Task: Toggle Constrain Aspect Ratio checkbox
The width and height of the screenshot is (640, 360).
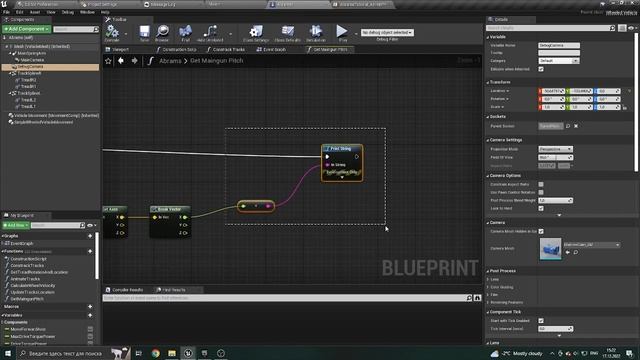Action: tap(541, 184)
